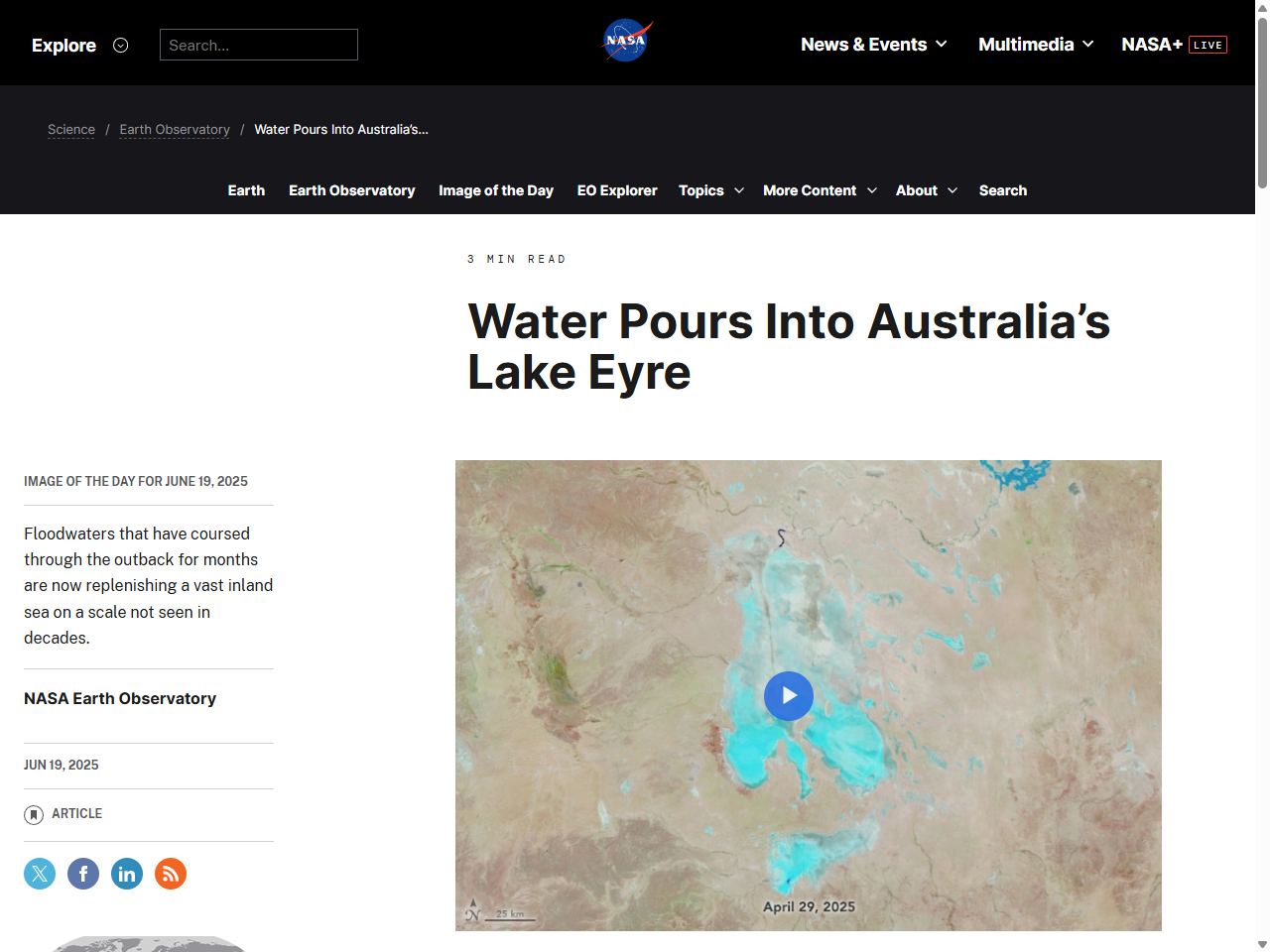Follow the Earth Observatory breadcrumb link
This screenshot has width=1270, height=952.
(x=175, y=130)
